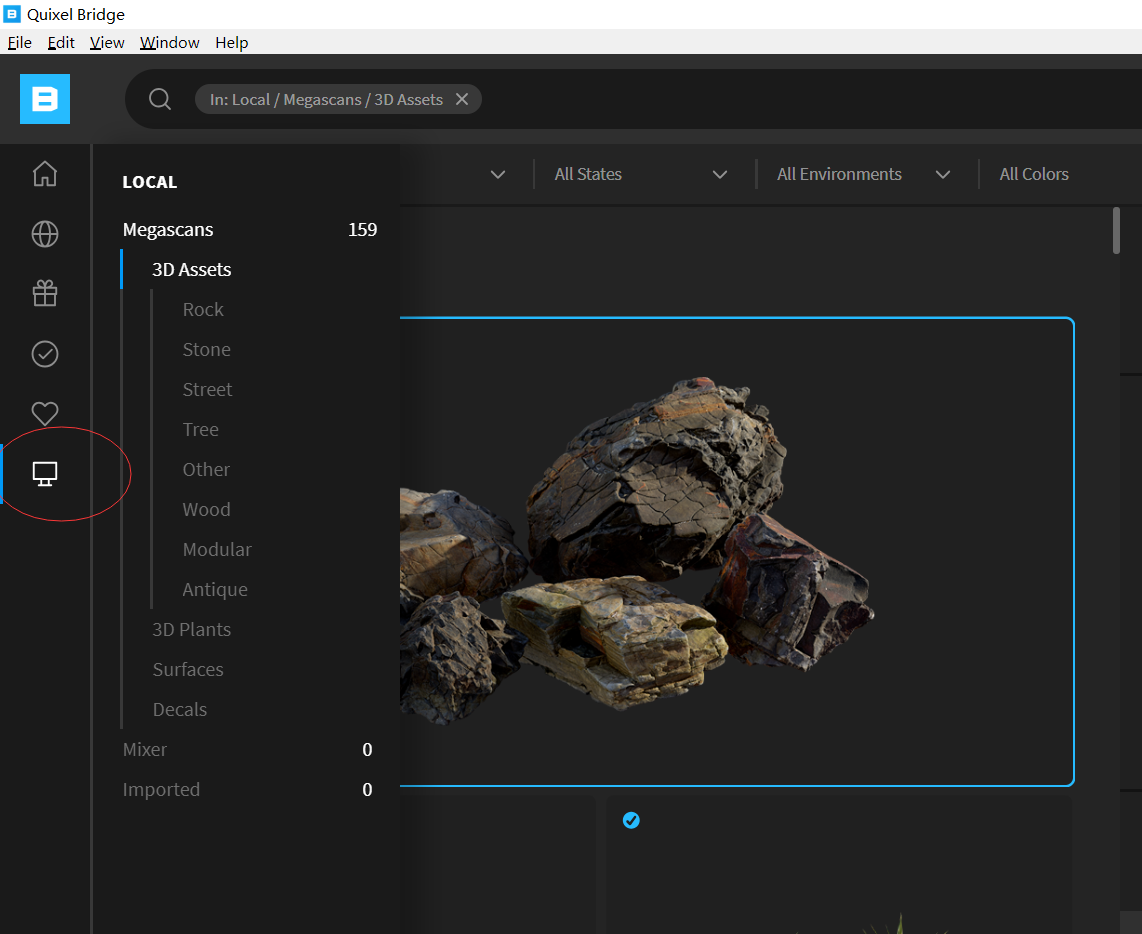View acquired assets via the checkmark icon

pos(44,353)
